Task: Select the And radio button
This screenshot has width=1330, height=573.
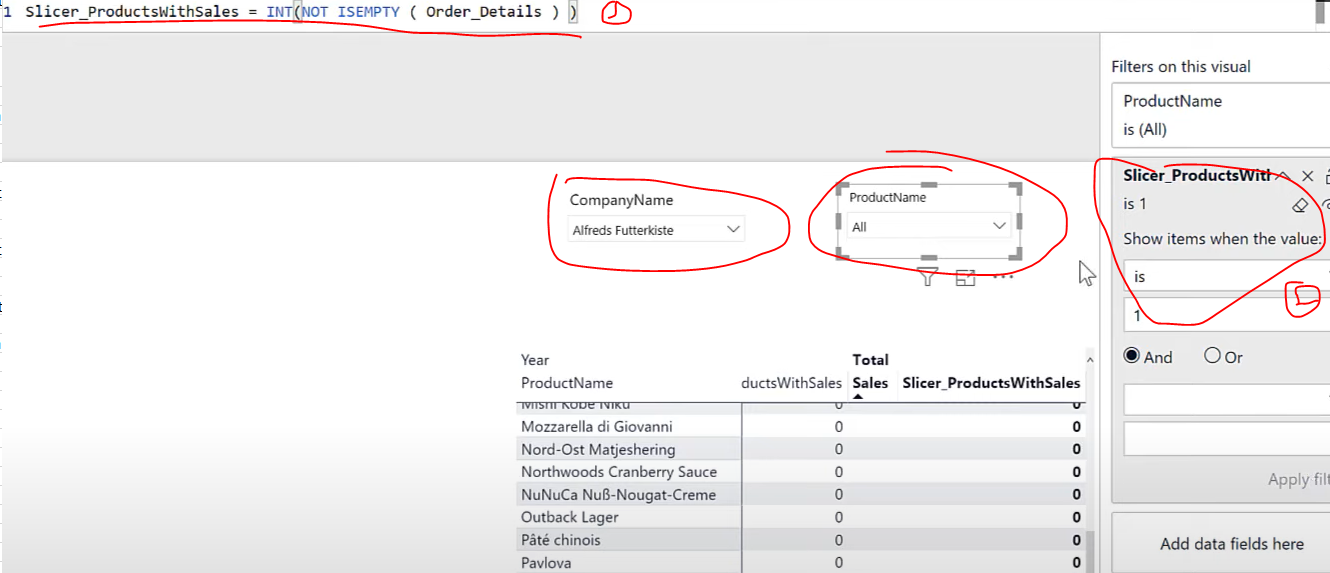Action: coord(1132,356)
